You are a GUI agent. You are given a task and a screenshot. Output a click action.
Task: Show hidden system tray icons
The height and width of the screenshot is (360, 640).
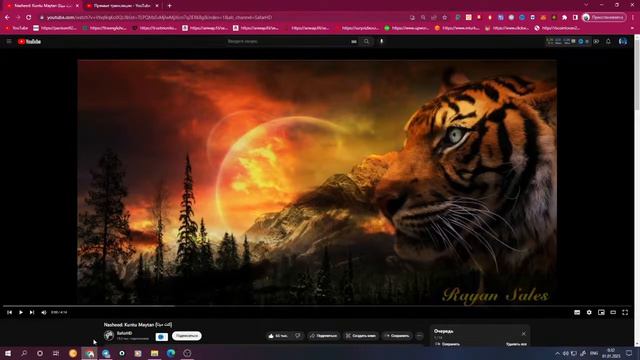pyautogui.click(x=557, y=353)
